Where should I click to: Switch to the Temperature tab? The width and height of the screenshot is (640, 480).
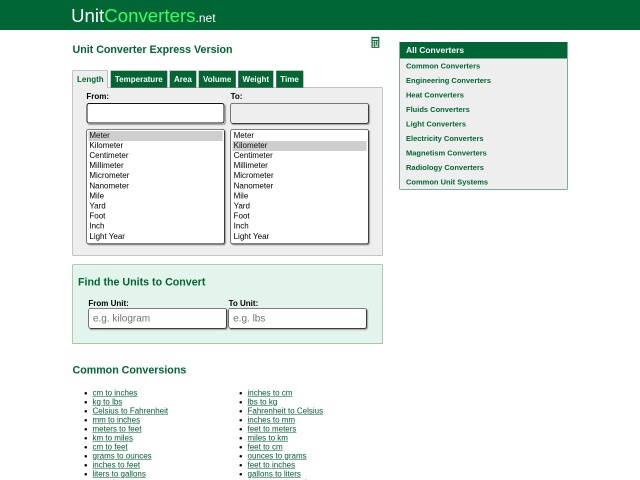pyautogui.click(x=139, y=79)
